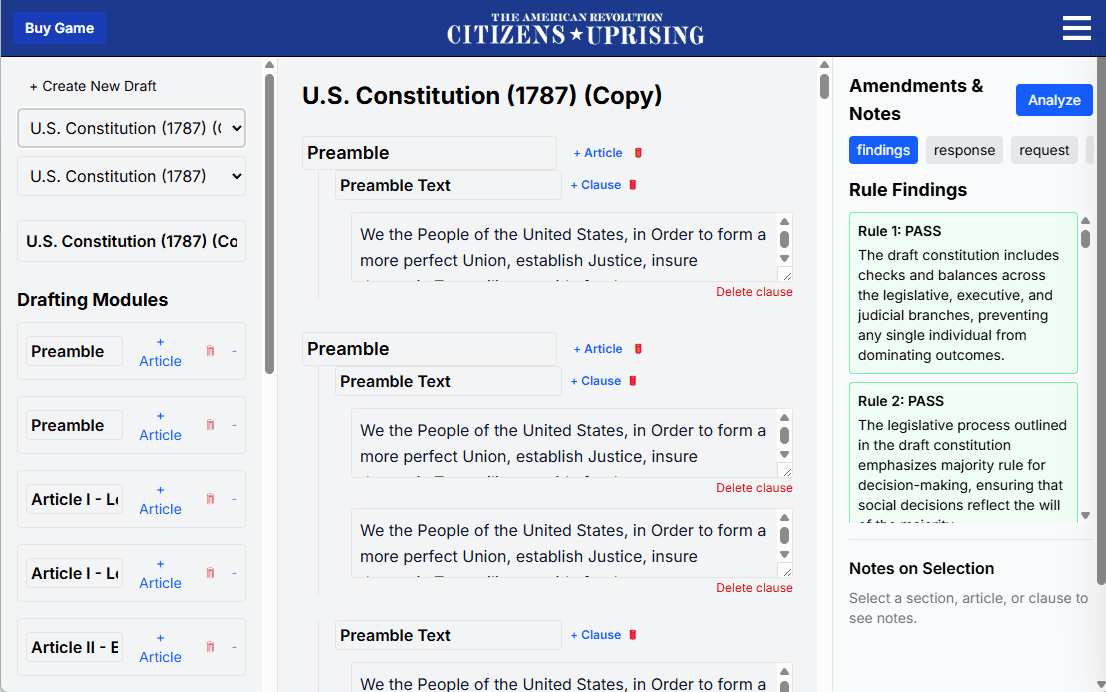Open the U.S. Constitution (1787) dropdown
Screen dimensions: 1106x692
pyautogui.click(x=131, y=176)
